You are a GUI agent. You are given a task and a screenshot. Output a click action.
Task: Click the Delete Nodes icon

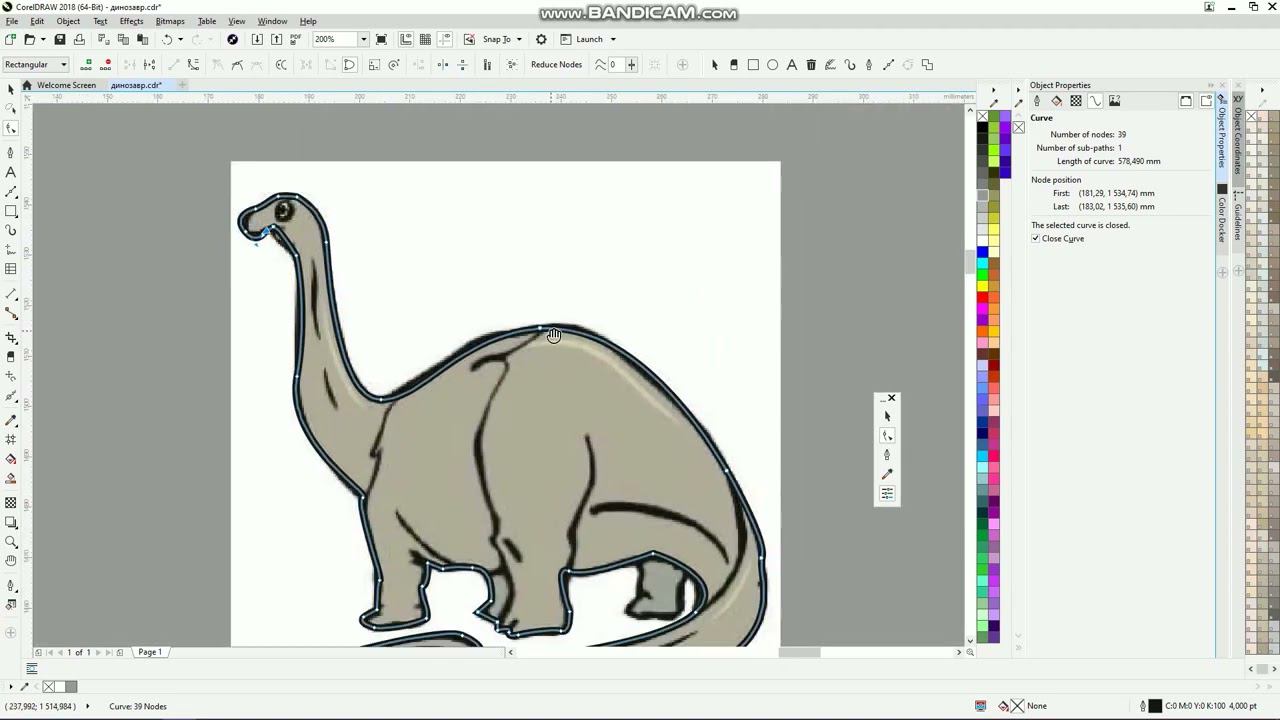pyautogui.click(x=107, y=65)
